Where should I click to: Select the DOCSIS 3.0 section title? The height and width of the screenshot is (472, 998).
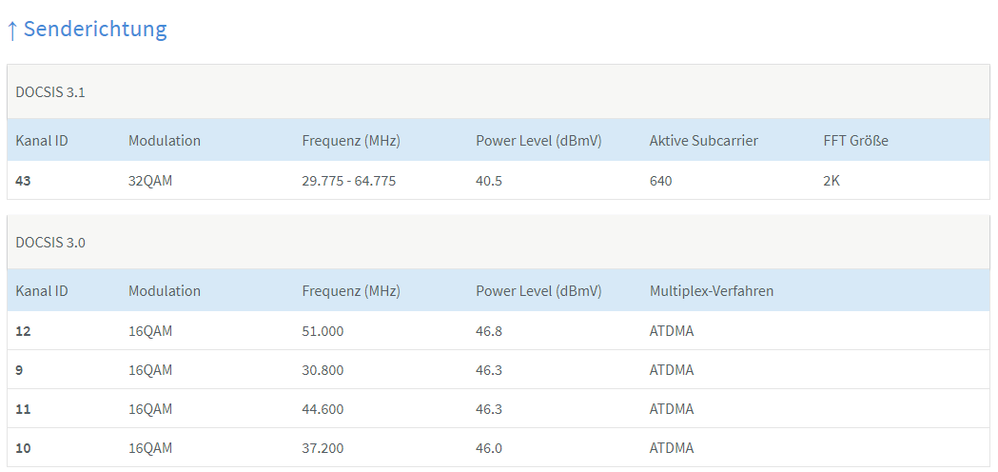pos(50,242)
